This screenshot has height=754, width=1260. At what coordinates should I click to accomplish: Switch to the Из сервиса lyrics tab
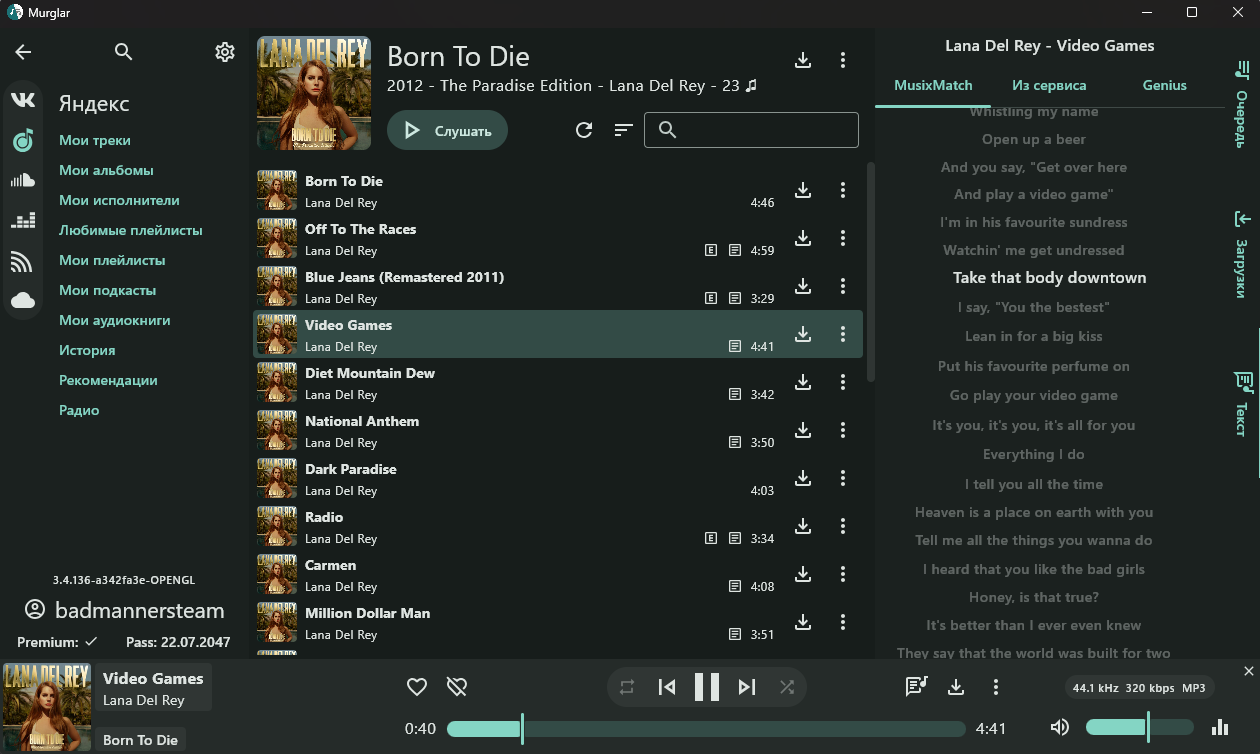point(1048,86)
